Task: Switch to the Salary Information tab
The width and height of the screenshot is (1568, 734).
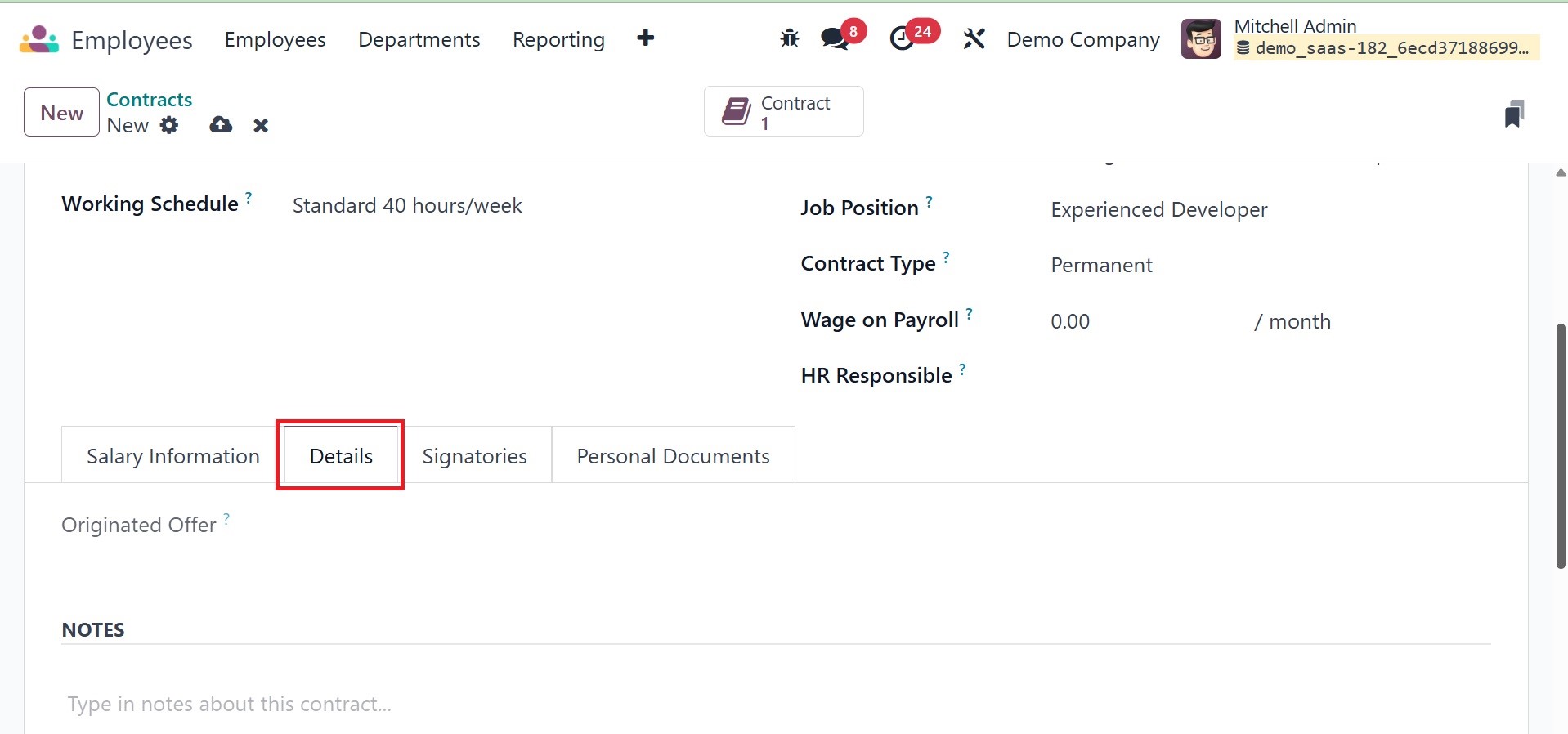Action: coord(172,456)
